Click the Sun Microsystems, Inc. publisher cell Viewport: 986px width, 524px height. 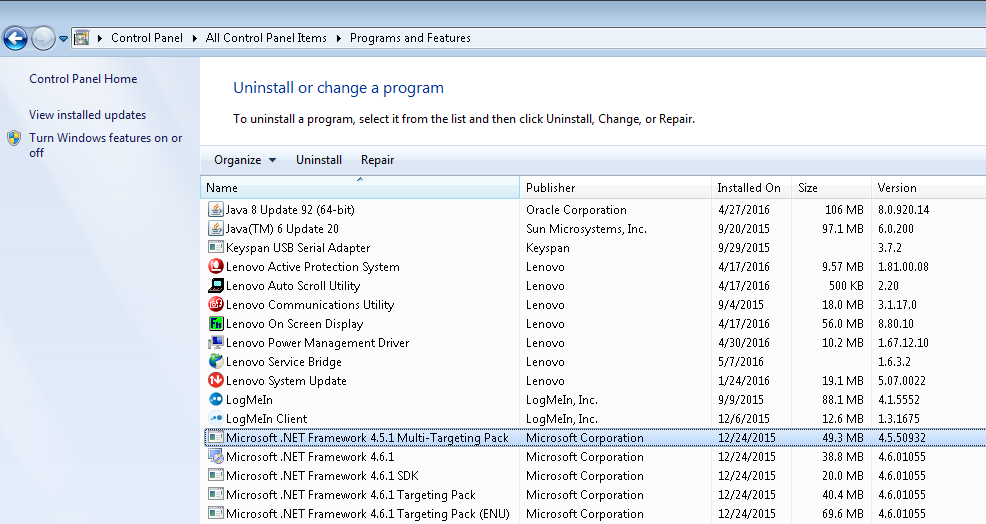pyautogui.click(x=586, y=228)
